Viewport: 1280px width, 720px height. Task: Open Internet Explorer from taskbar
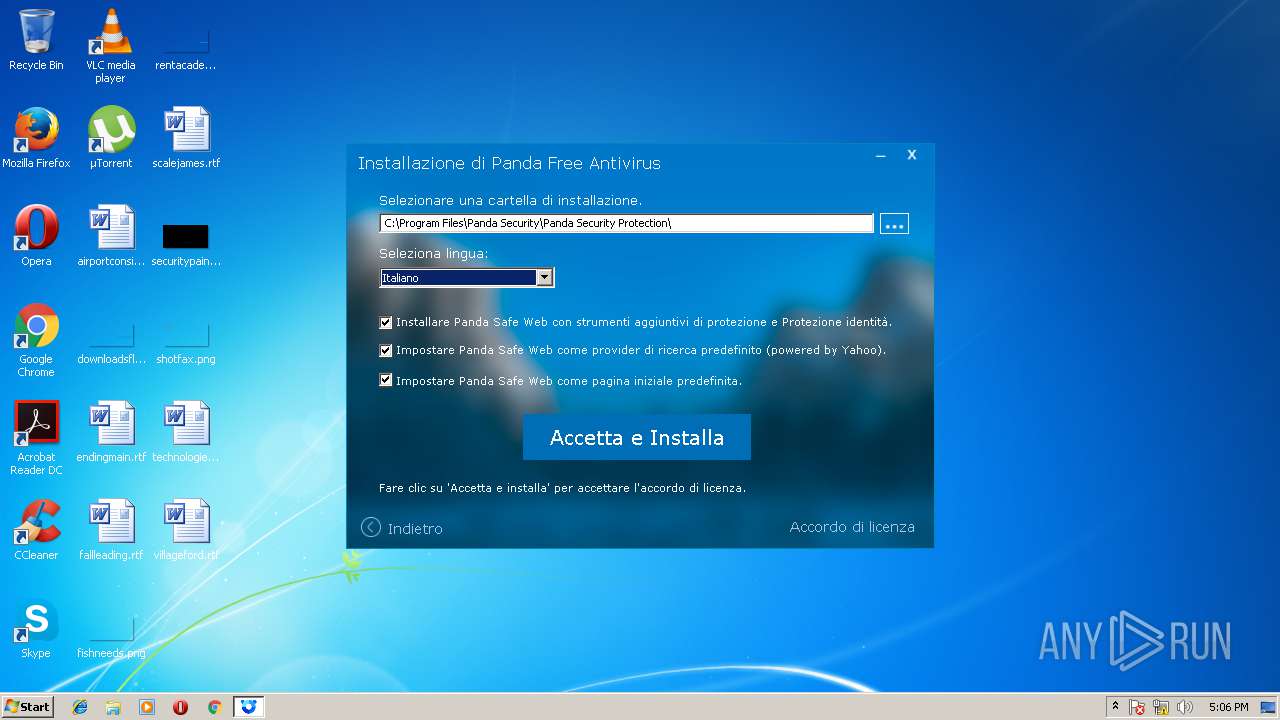pyautogui.click(x=80, y=707)
